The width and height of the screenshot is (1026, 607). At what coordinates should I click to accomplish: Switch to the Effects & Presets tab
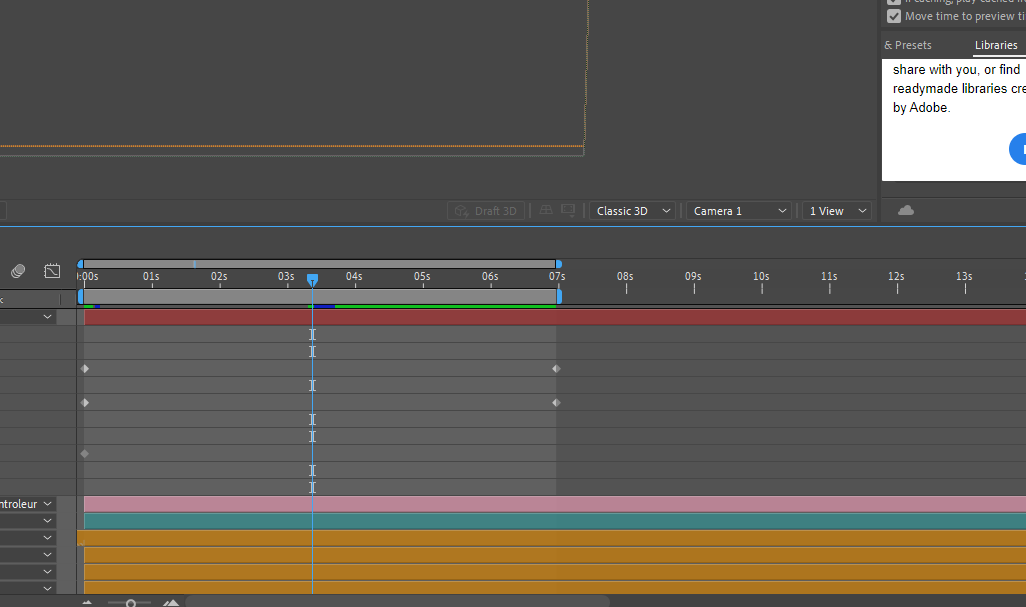tap(907, 45)
